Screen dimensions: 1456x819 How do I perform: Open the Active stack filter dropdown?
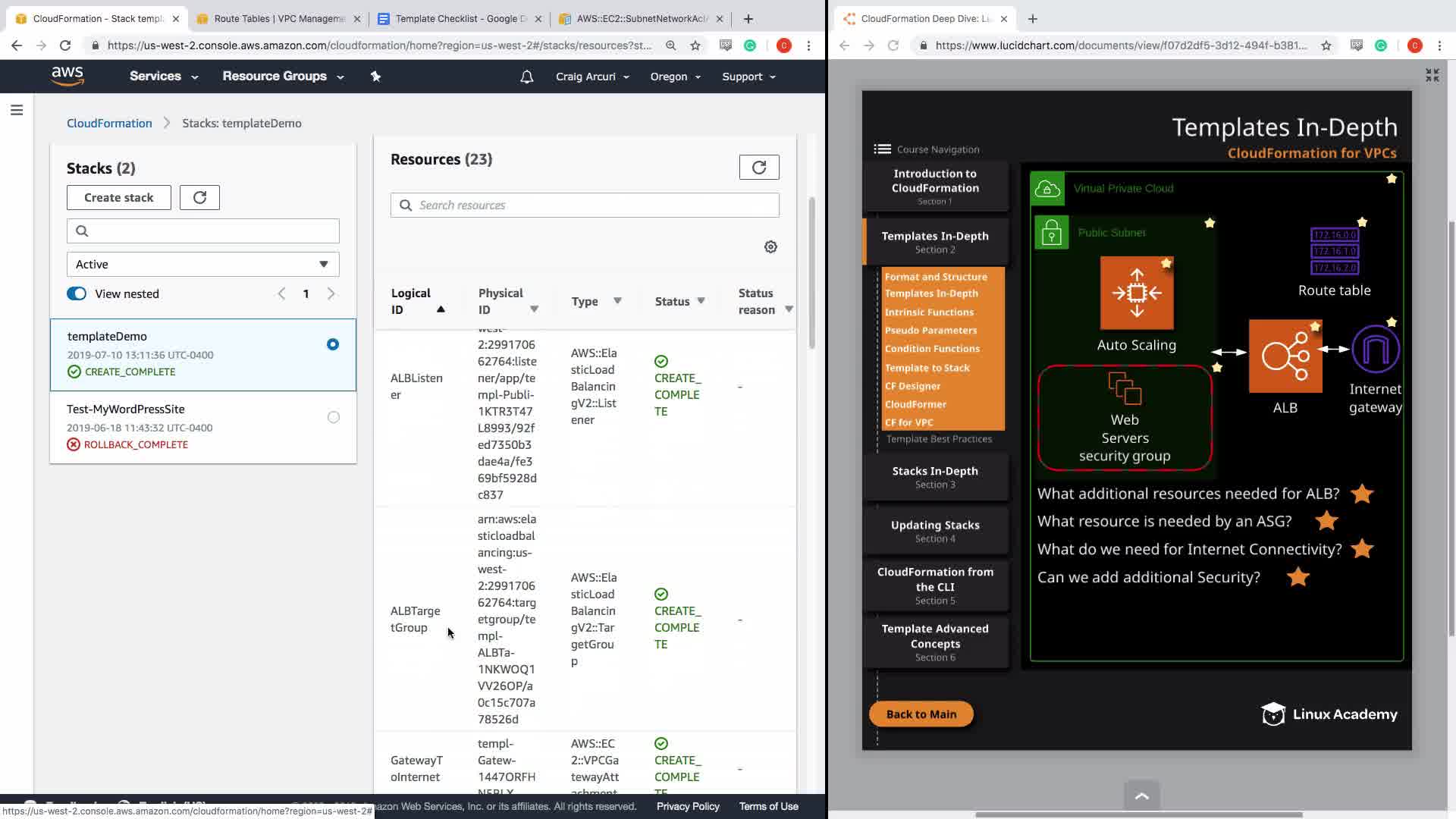click(202, 265)
